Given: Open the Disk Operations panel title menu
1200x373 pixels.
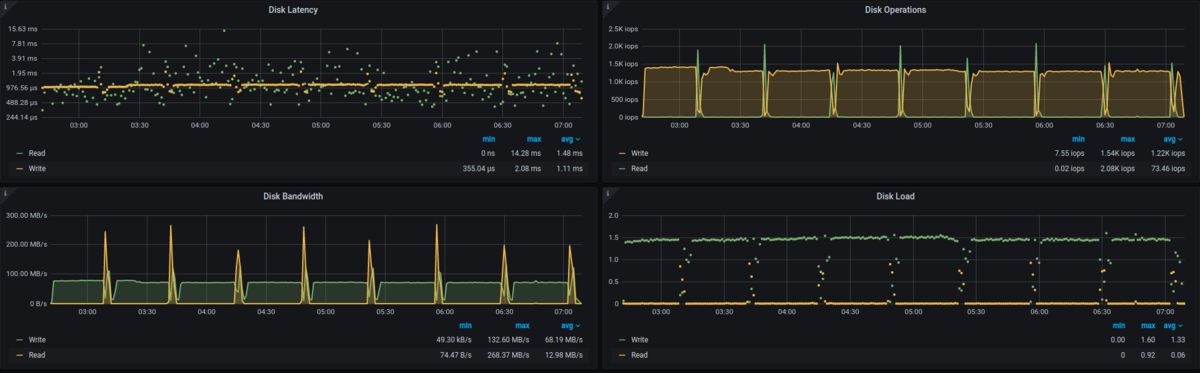Looking at the screenshot, I should click(895, 10).
